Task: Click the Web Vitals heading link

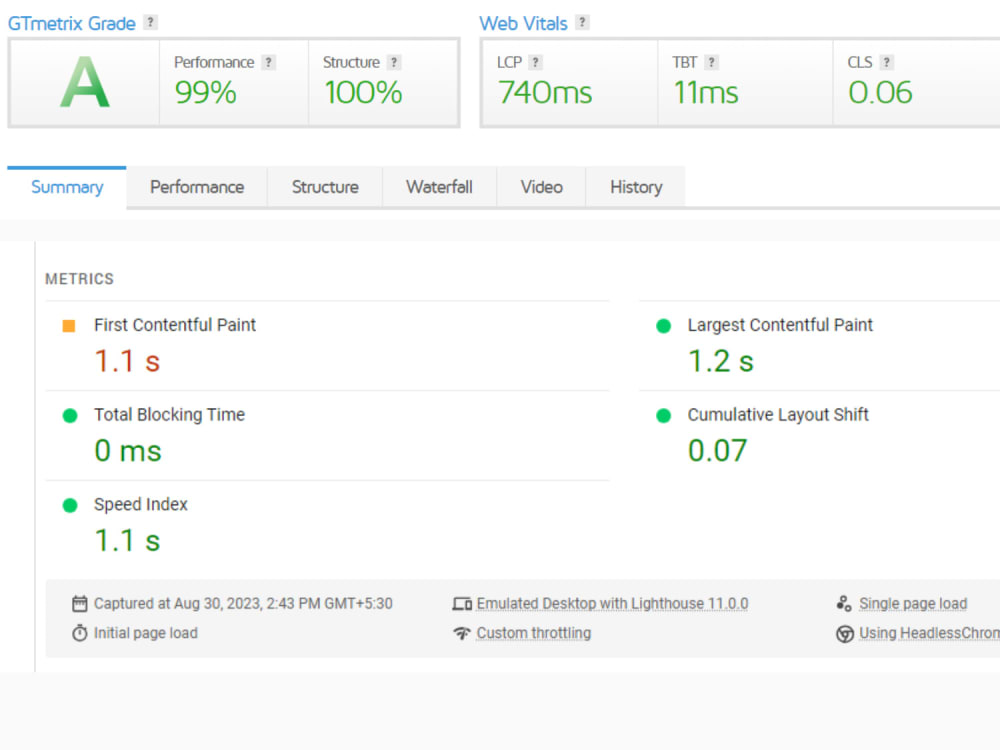Action: pos(523,24)
